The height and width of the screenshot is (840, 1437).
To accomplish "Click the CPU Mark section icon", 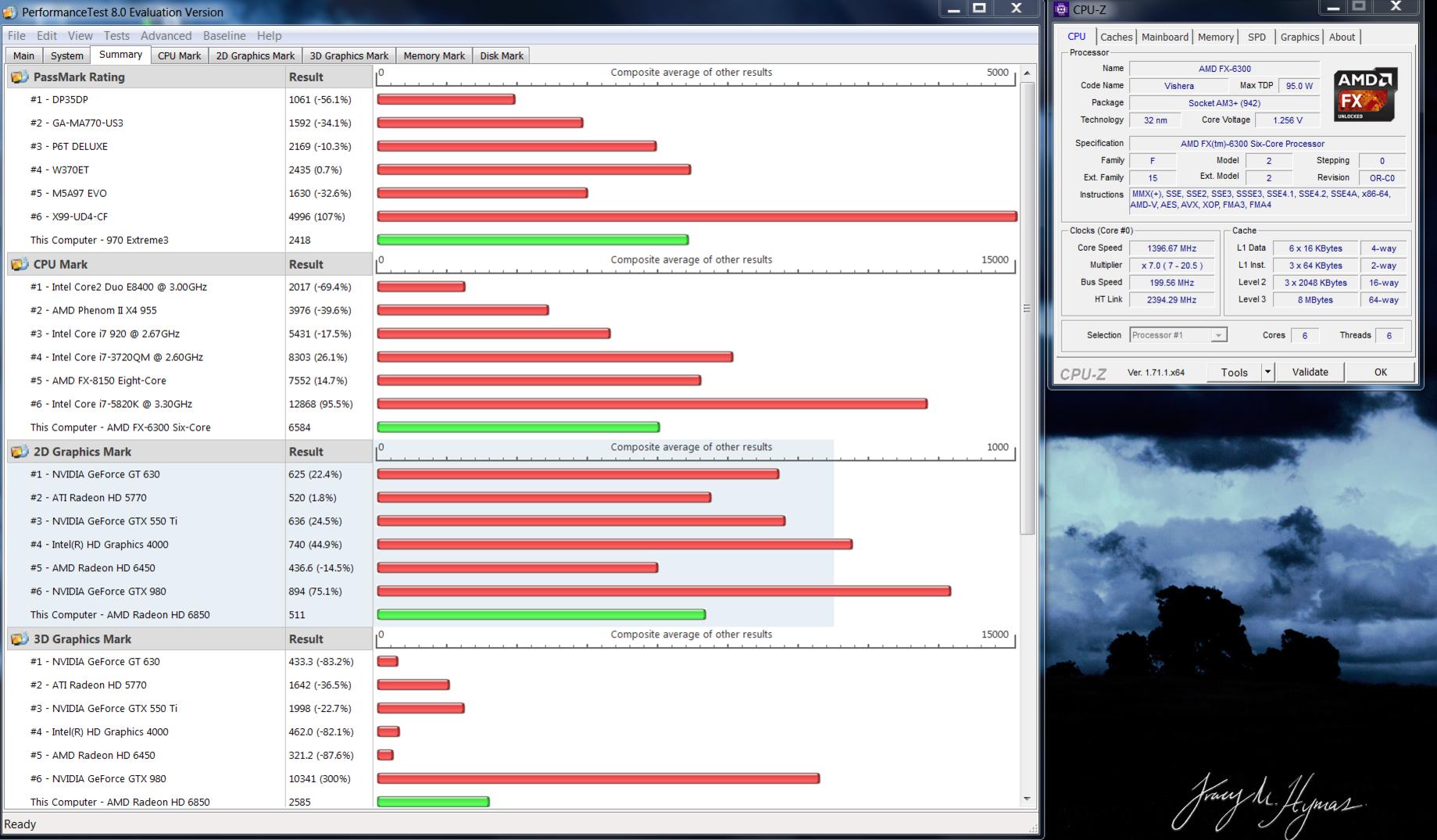I will (20, 264).
